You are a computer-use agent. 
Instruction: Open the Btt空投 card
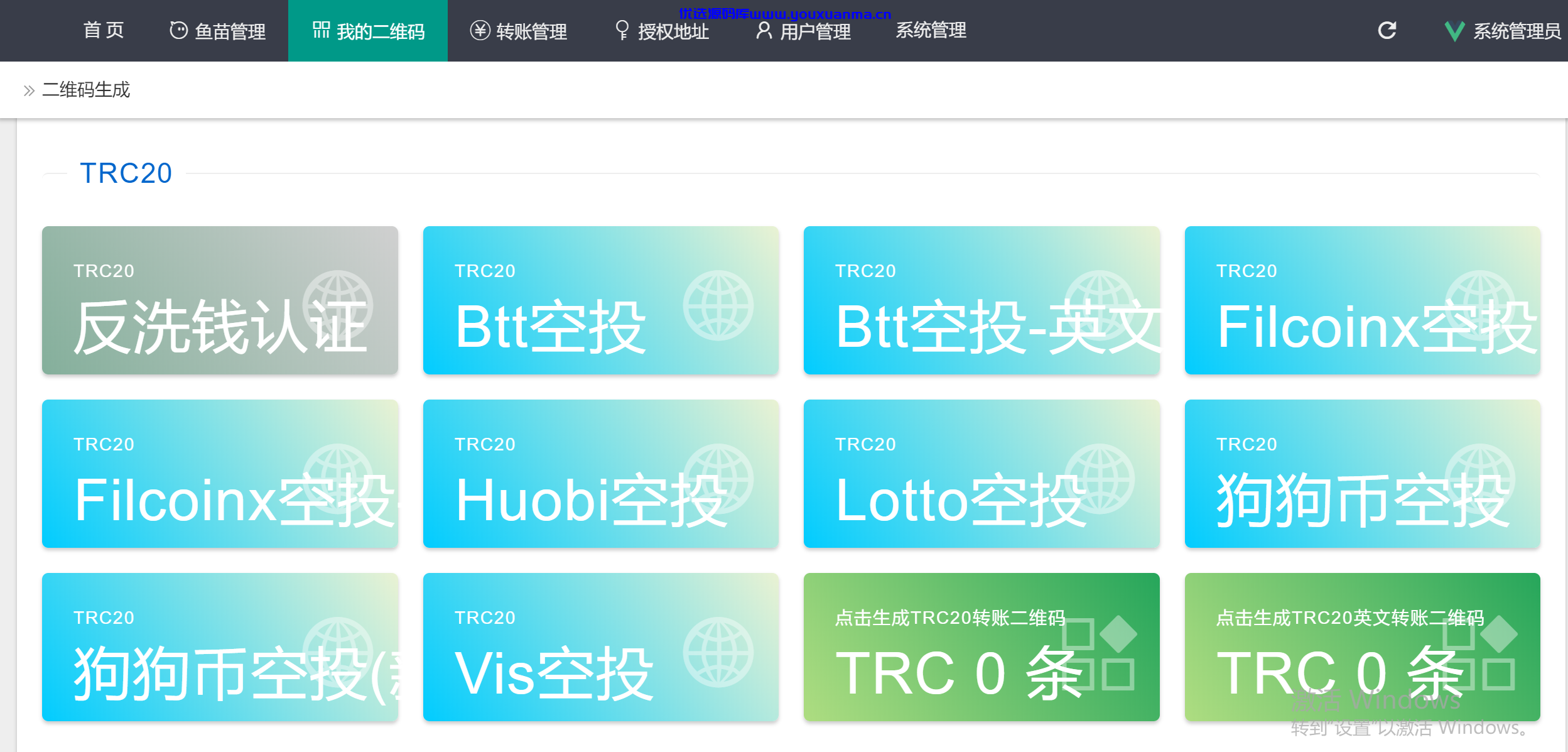coord(601,300)
